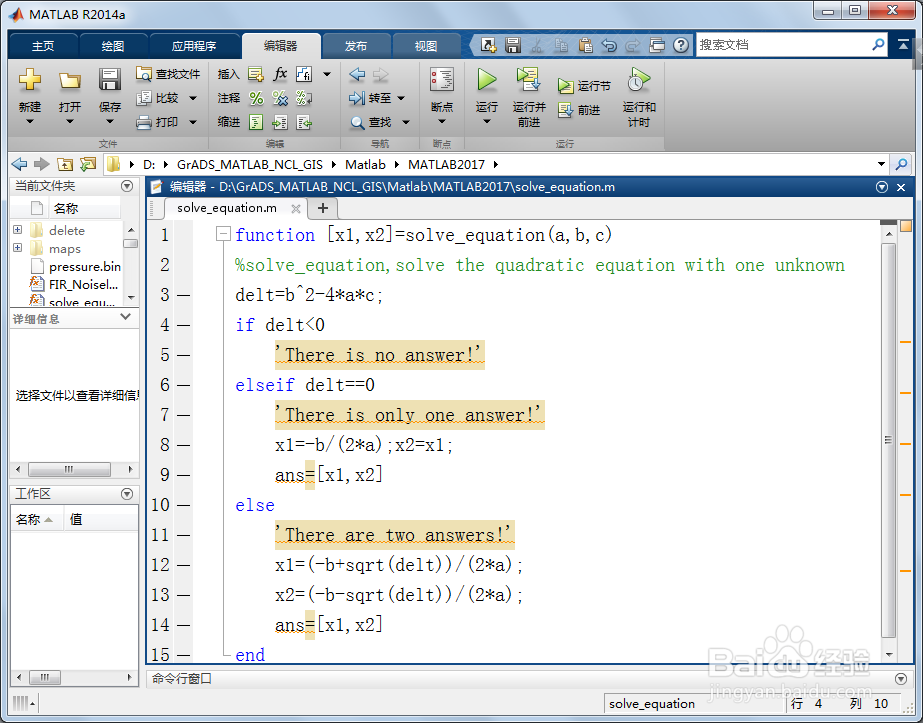Open the Workspace panel actions menu

click(127, 493)
